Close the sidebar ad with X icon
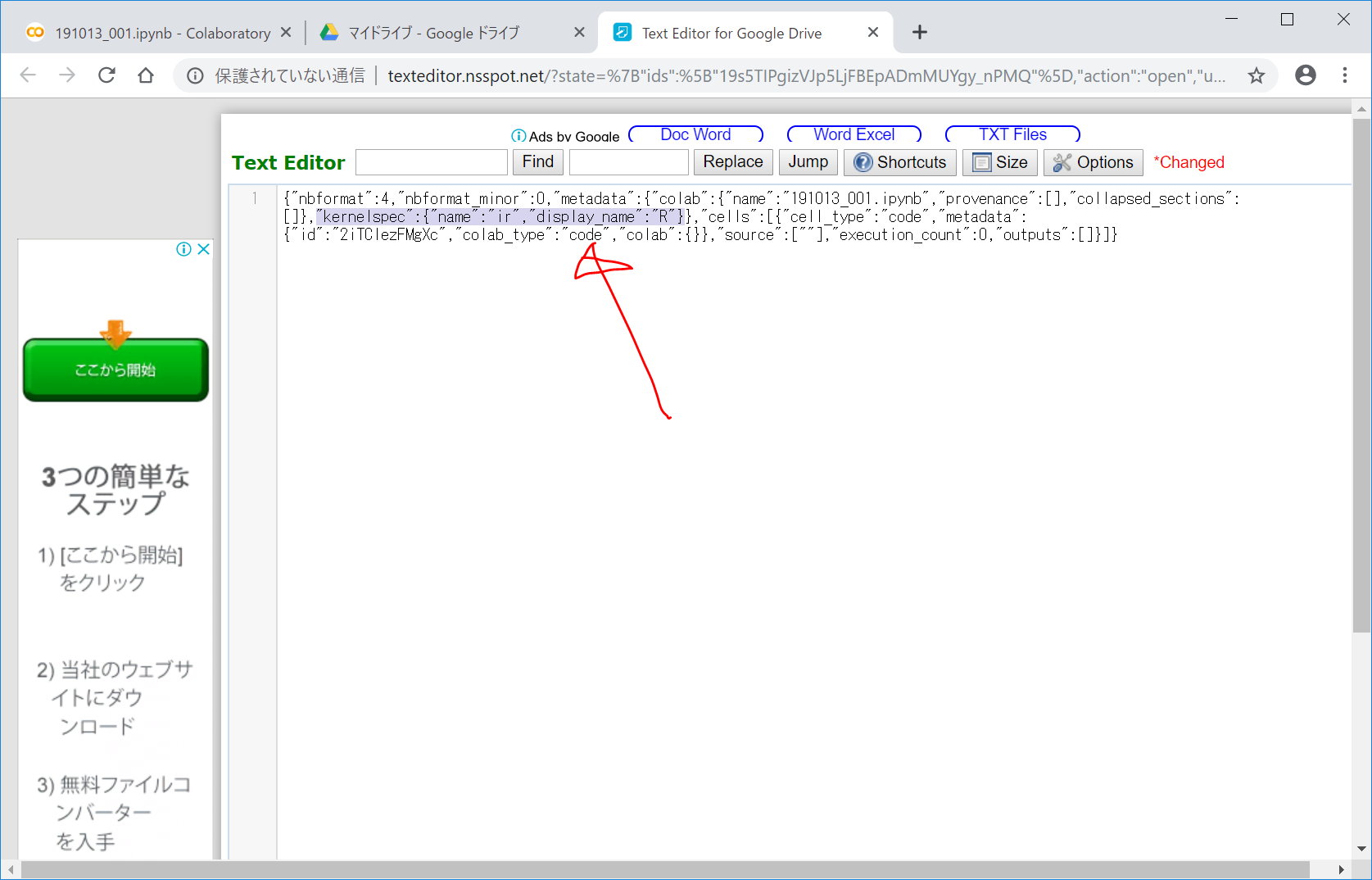This screenshot has width=1372, height=880. (204, 249)
